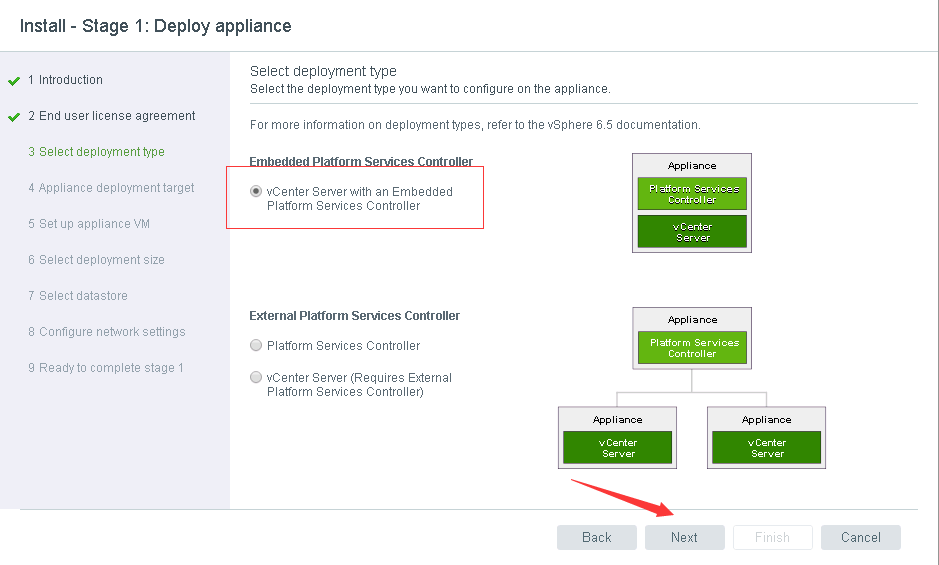
Task: Click the bottom-left vCenter Server appliance box
Action: point(617,448)
